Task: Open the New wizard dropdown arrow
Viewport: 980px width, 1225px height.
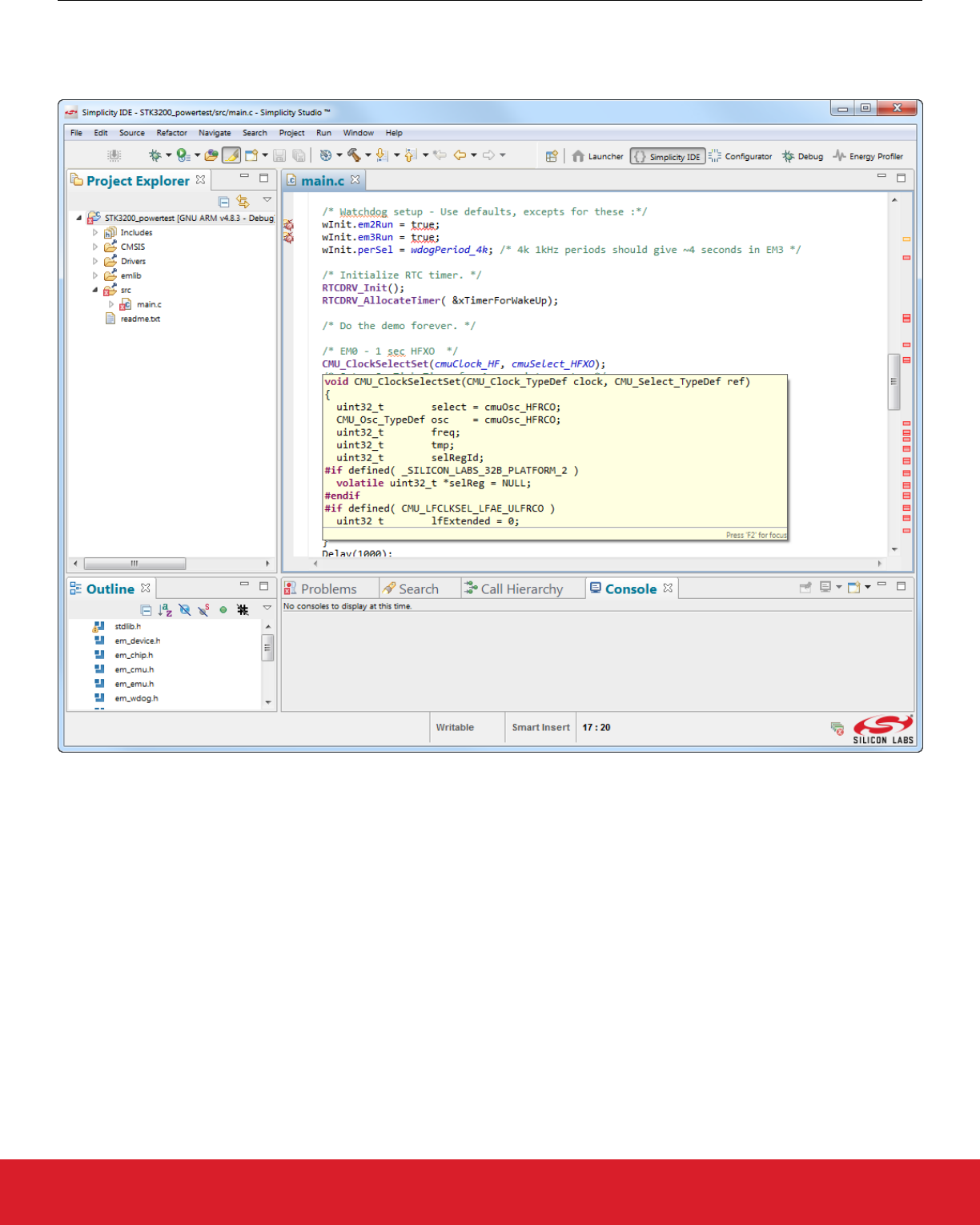Action: (x=265, y=155)
